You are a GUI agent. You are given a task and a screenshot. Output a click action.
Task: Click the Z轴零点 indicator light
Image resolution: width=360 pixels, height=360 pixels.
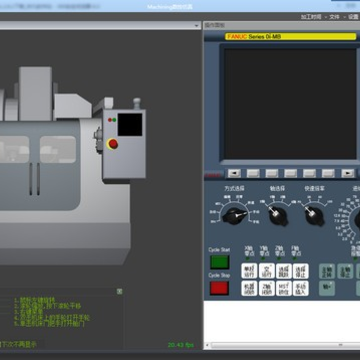click(279, 258)
